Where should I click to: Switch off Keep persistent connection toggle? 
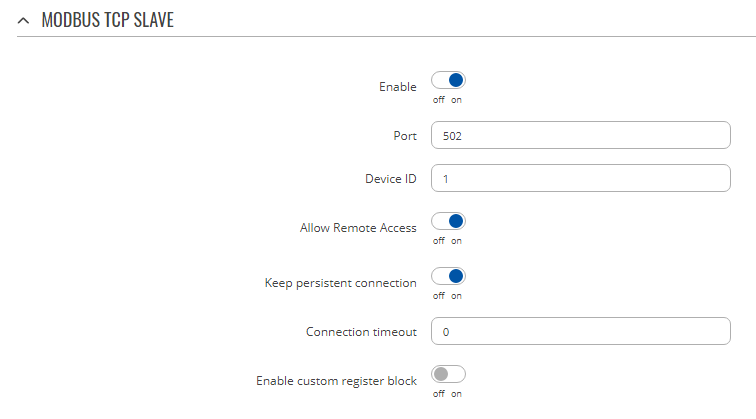(x=448, y=277)
